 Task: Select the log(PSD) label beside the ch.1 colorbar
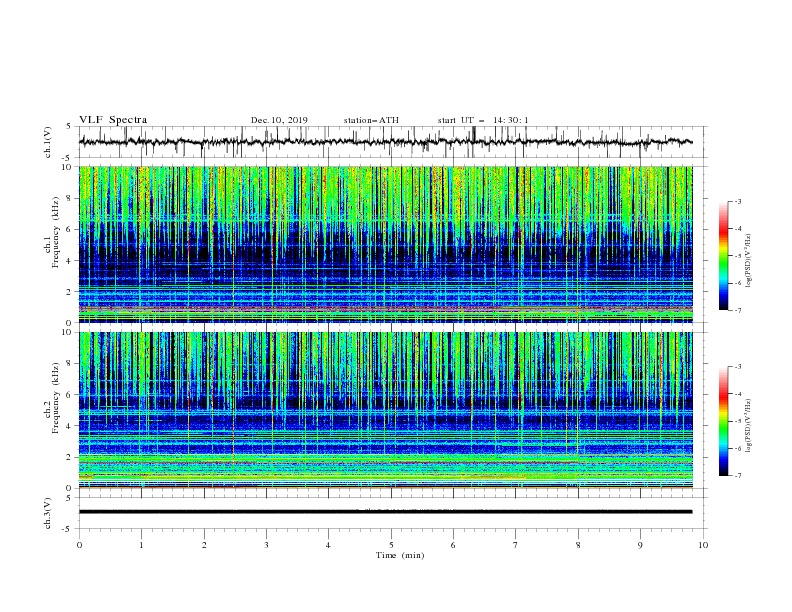pos(749,261)
